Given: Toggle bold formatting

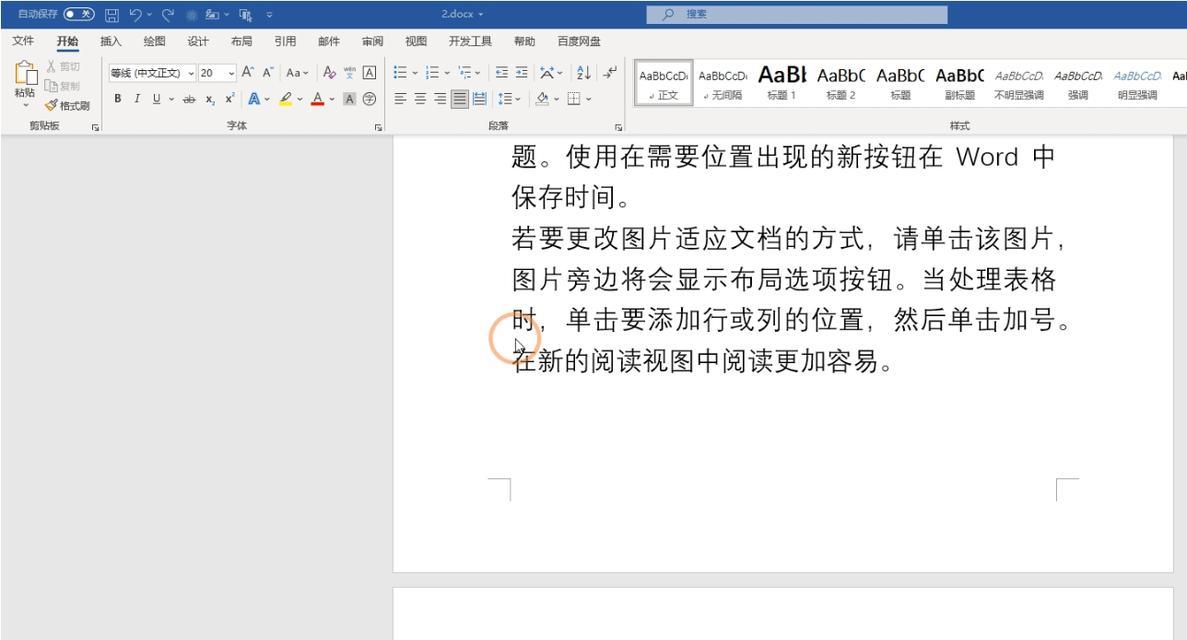Looking at the screenshot, I should pyautogui.click(x=117, y=98).
